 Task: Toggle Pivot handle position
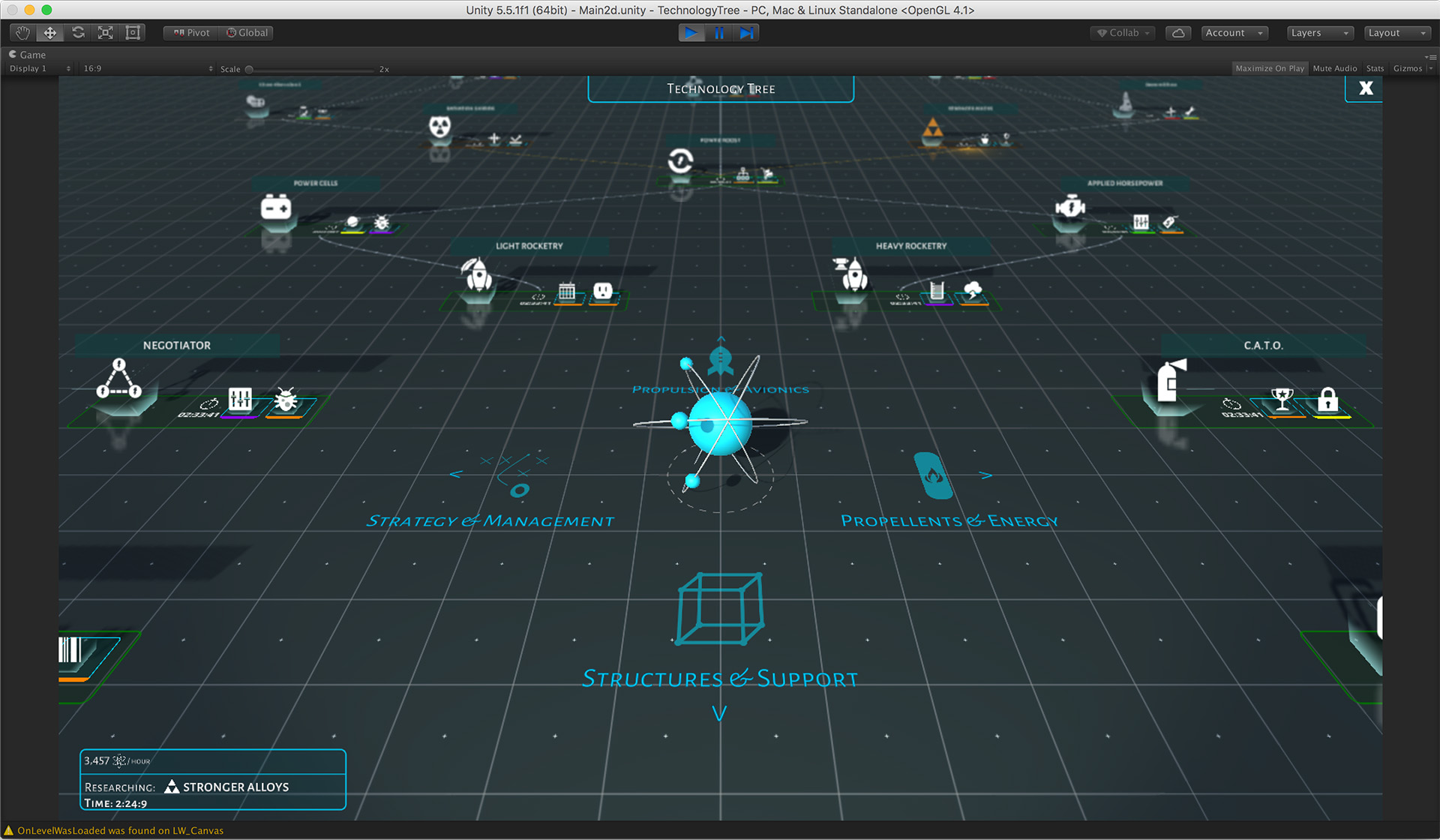pos(192,33)
